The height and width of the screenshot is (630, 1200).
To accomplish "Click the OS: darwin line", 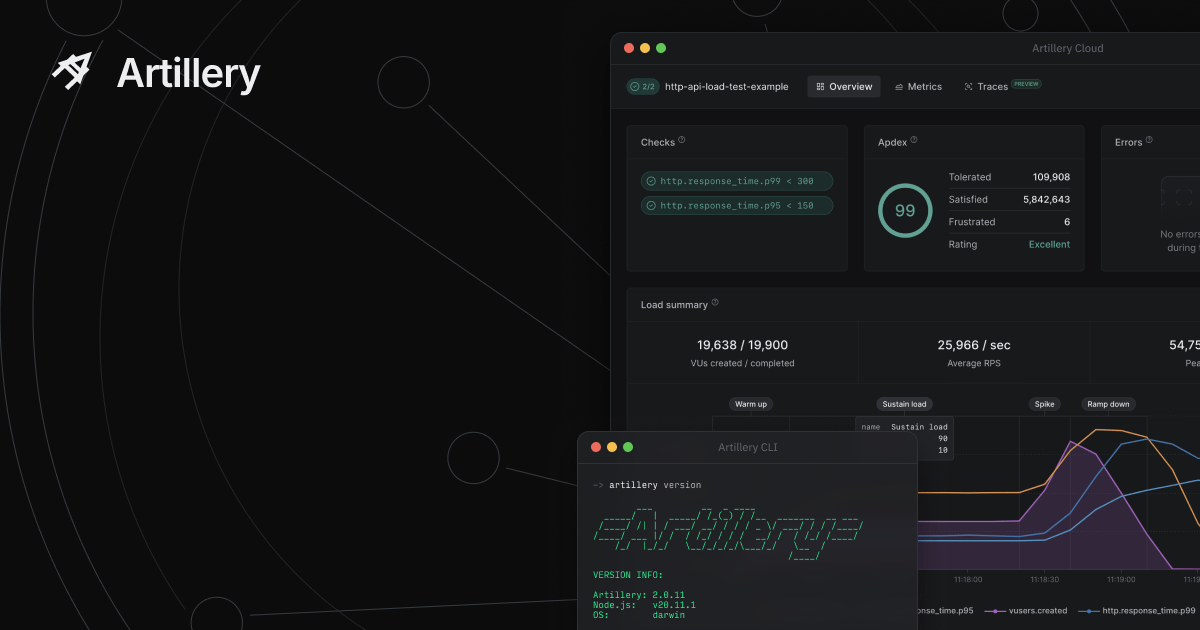I will [x=638, y=615].
